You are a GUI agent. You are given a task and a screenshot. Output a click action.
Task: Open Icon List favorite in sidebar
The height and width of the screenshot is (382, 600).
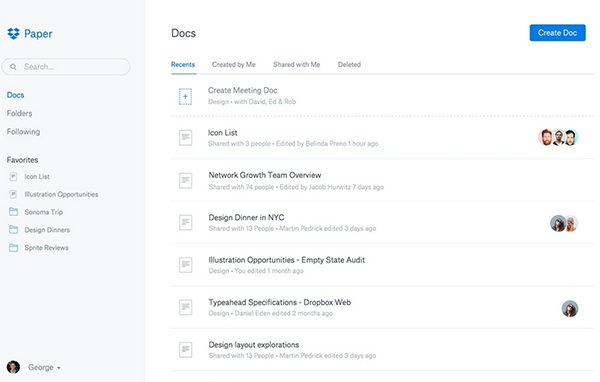pyautogui.click(x=37, y=176)
